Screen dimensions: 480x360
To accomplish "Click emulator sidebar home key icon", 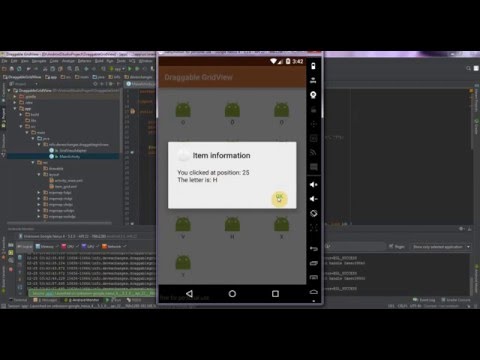I will tap(313, 292).
